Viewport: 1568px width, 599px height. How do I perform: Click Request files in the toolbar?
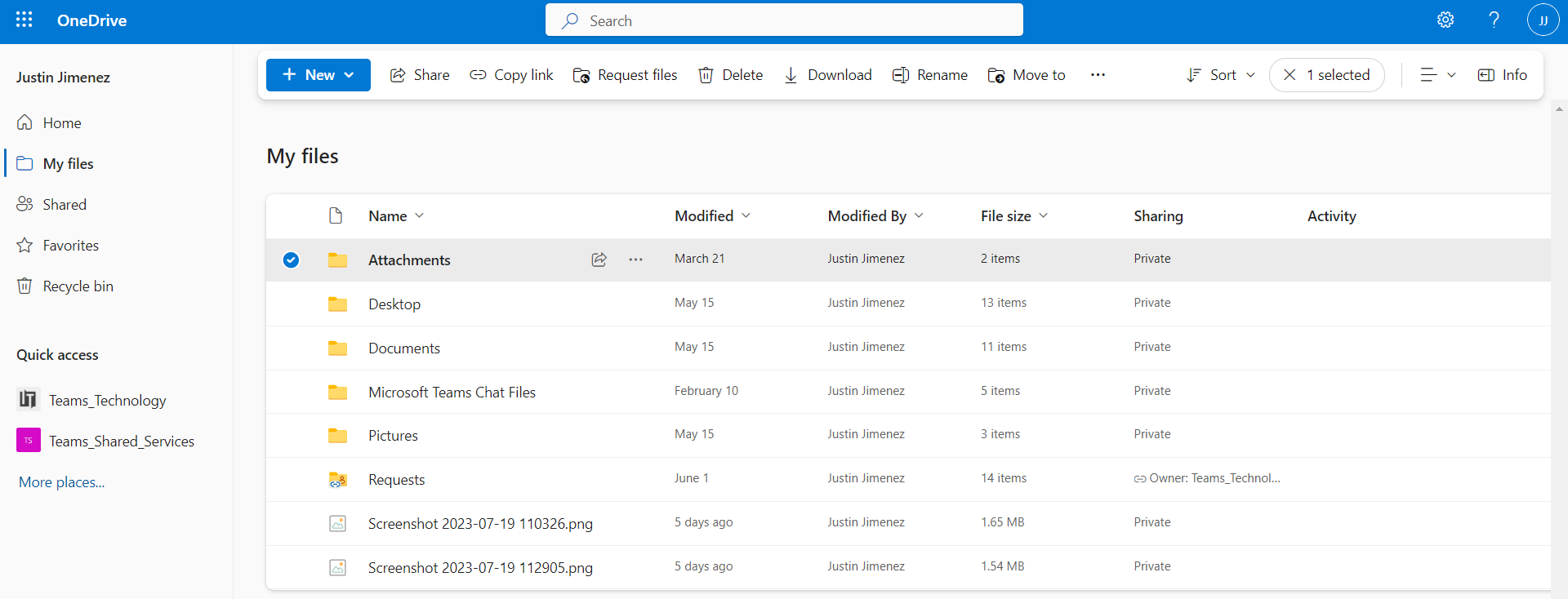point(625,75)
